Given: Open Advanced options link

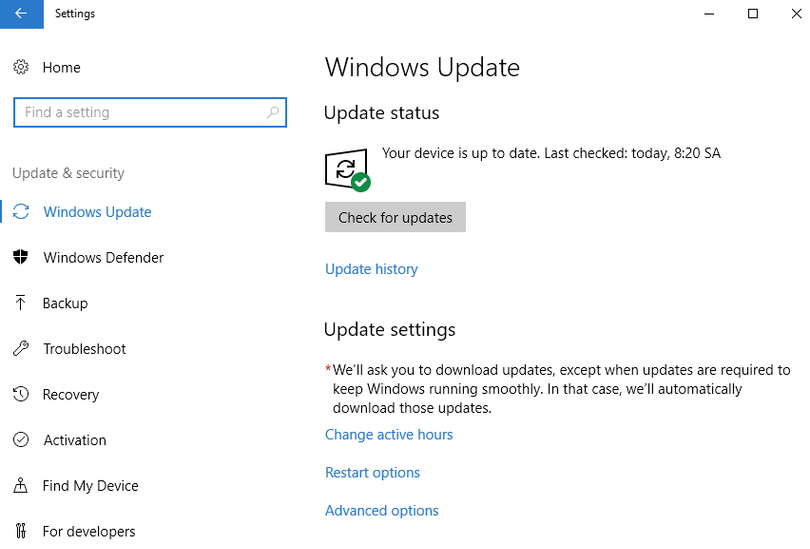Looking at the screenshot, I should tap(382, 511).
